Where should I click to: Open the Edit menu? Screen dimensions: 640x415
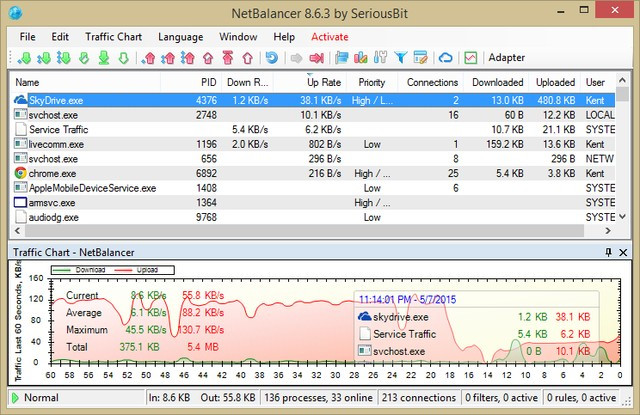(60, 37)
